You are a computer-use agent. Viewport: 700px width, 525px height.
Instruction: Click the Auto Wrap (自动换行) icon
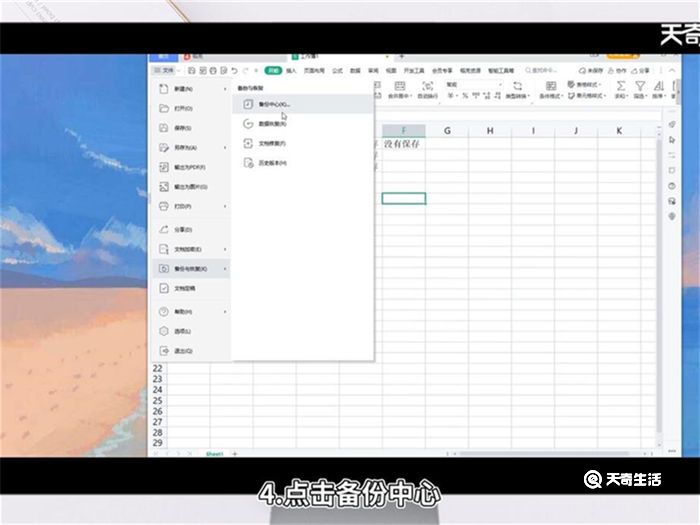pos(428,85)
